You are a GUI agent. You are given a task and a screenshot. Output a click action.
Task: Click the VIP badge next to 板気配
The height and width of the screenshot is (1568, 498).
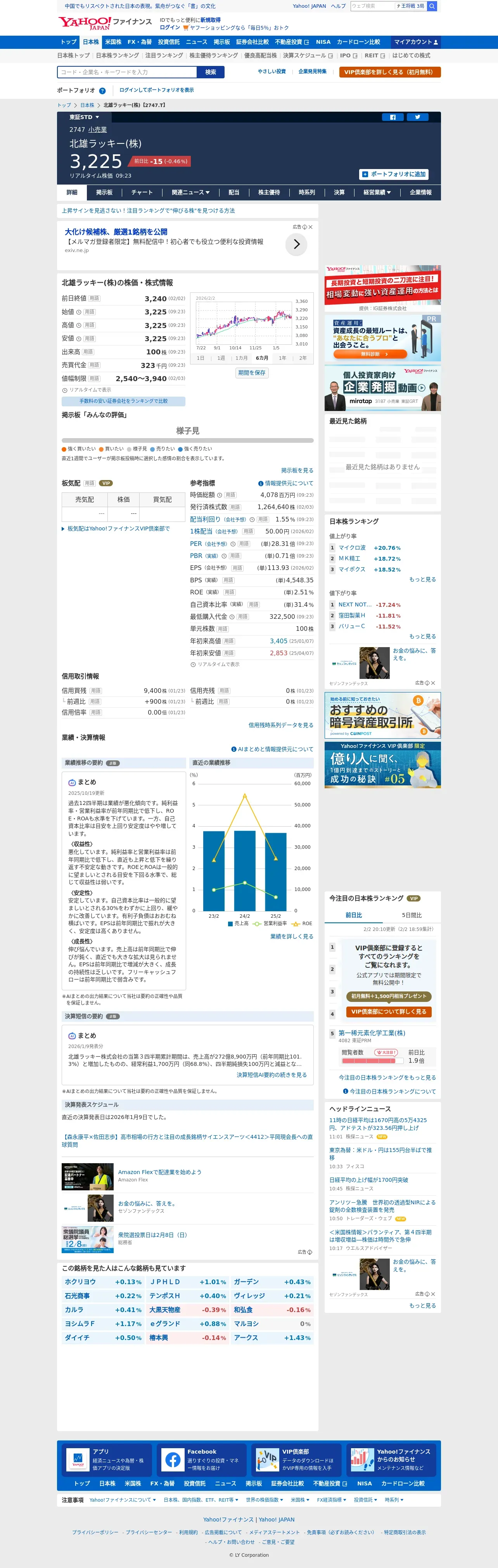[106, 483]
